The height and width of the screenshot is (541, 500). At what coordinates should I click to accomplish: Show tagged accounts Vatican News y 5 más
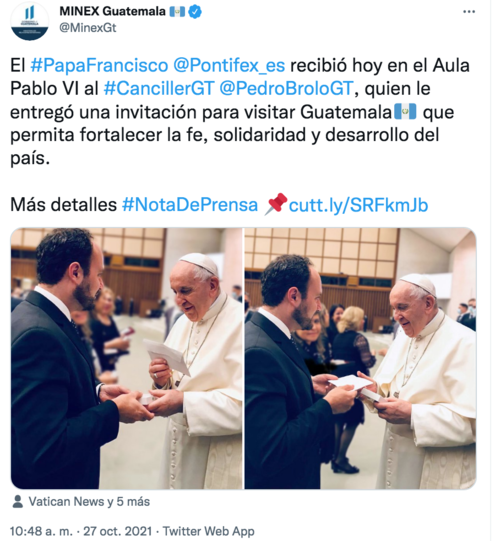[89, 502]
